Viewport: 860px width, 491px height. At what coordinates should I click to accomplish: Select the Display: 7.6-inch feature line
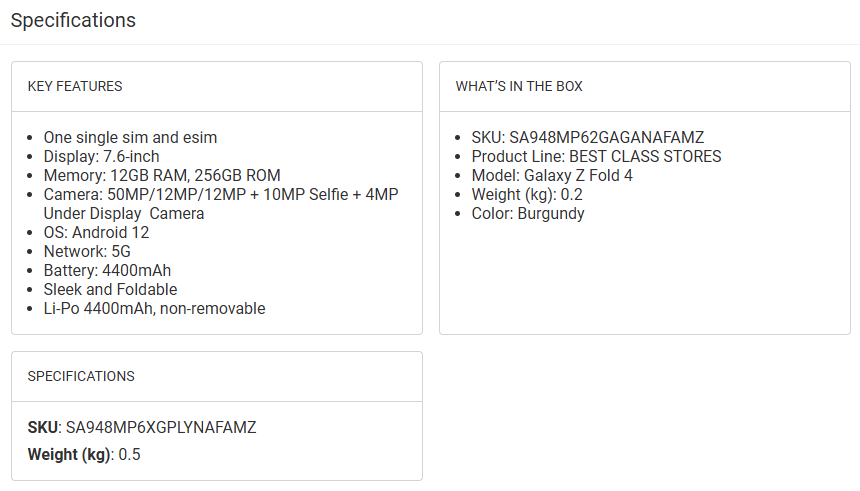click(101, 156)
